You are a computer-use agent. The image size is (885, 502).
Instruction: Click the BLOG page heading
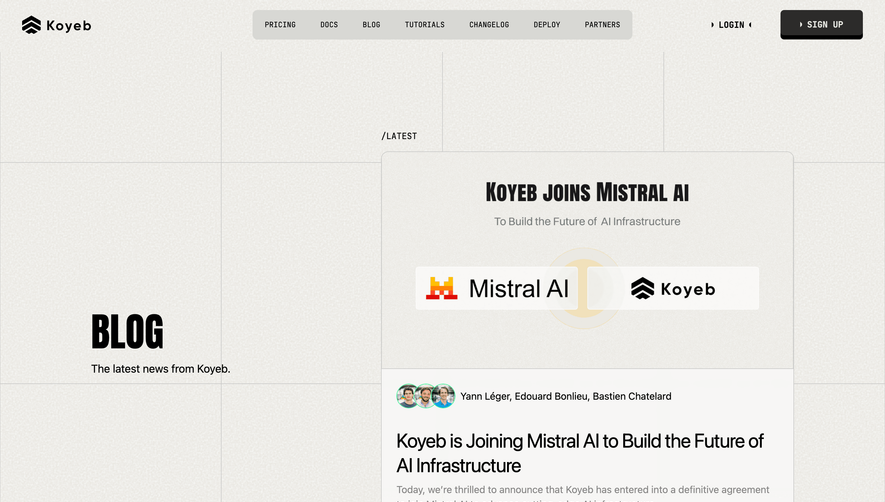(128, 332)
